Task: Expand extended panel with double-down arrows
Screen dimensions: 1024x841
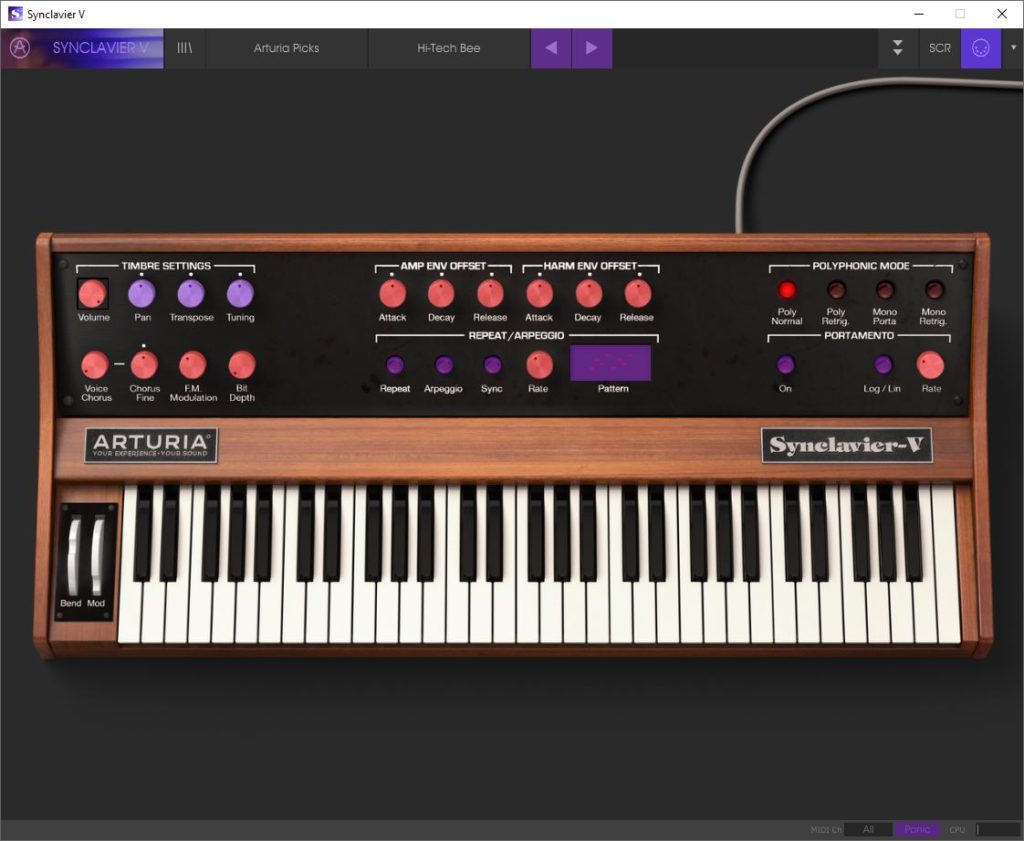Action: pos(898,48)
